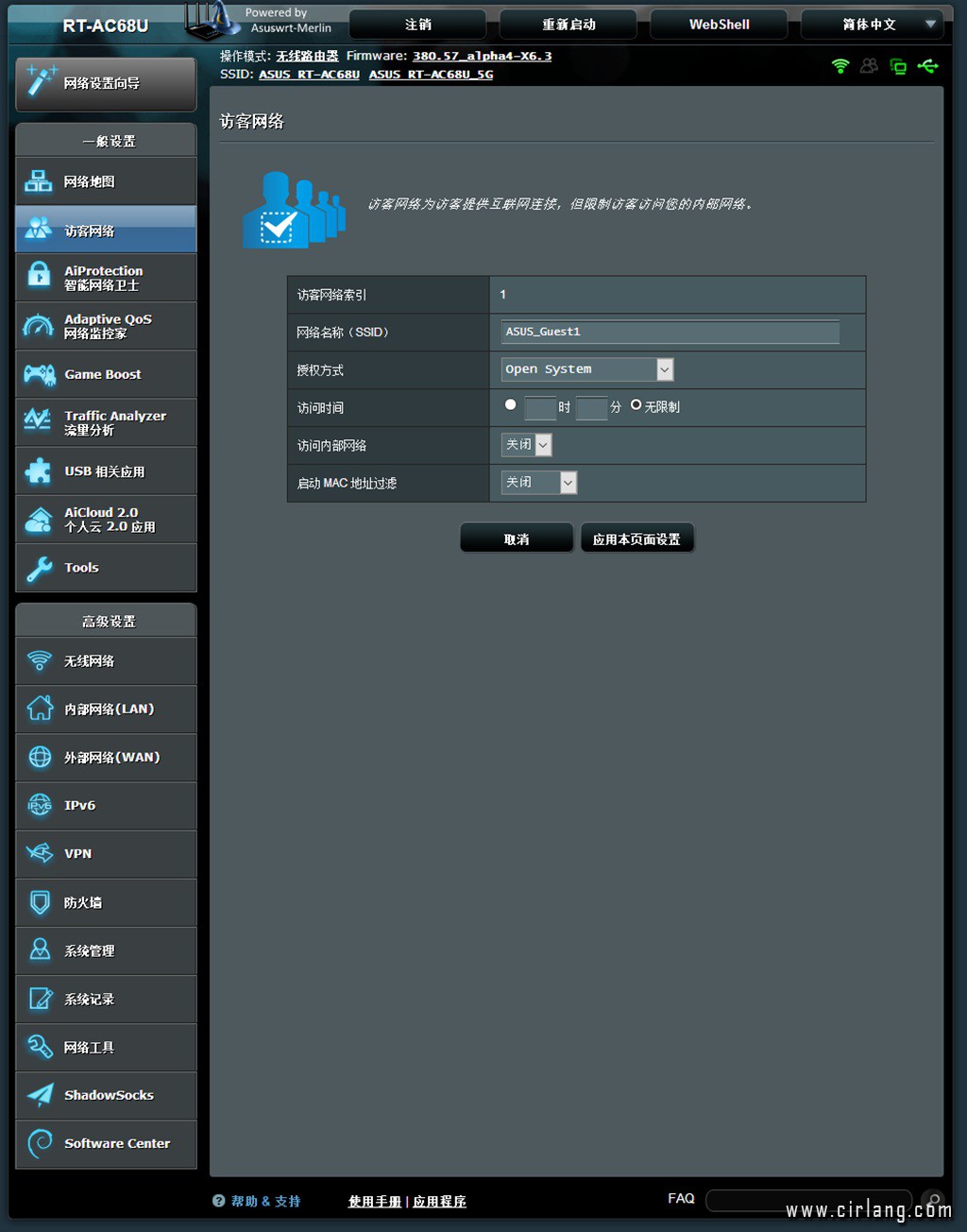
Task: Click the help question mark icon
Action: tap(219, 1201)
